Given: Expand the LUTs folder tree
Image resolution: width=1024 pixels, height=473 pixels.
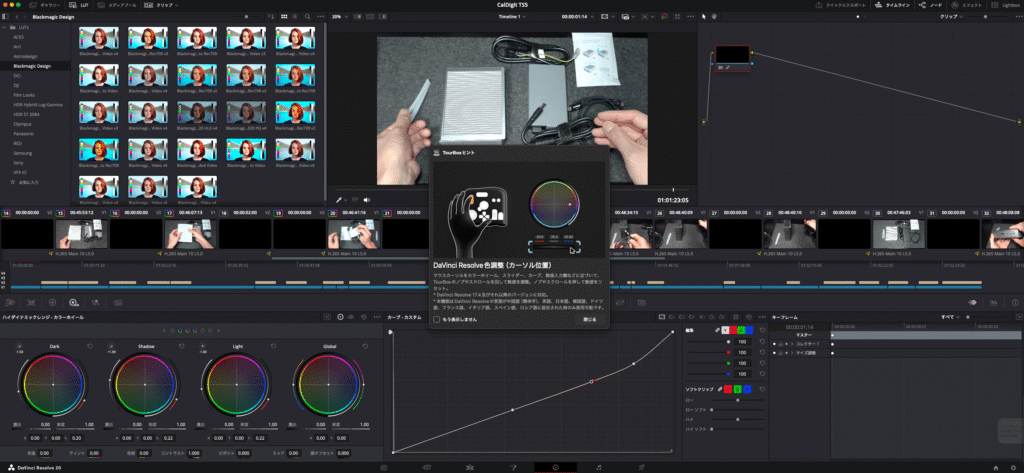Looking at the screenshot, I should click(5, 27).
